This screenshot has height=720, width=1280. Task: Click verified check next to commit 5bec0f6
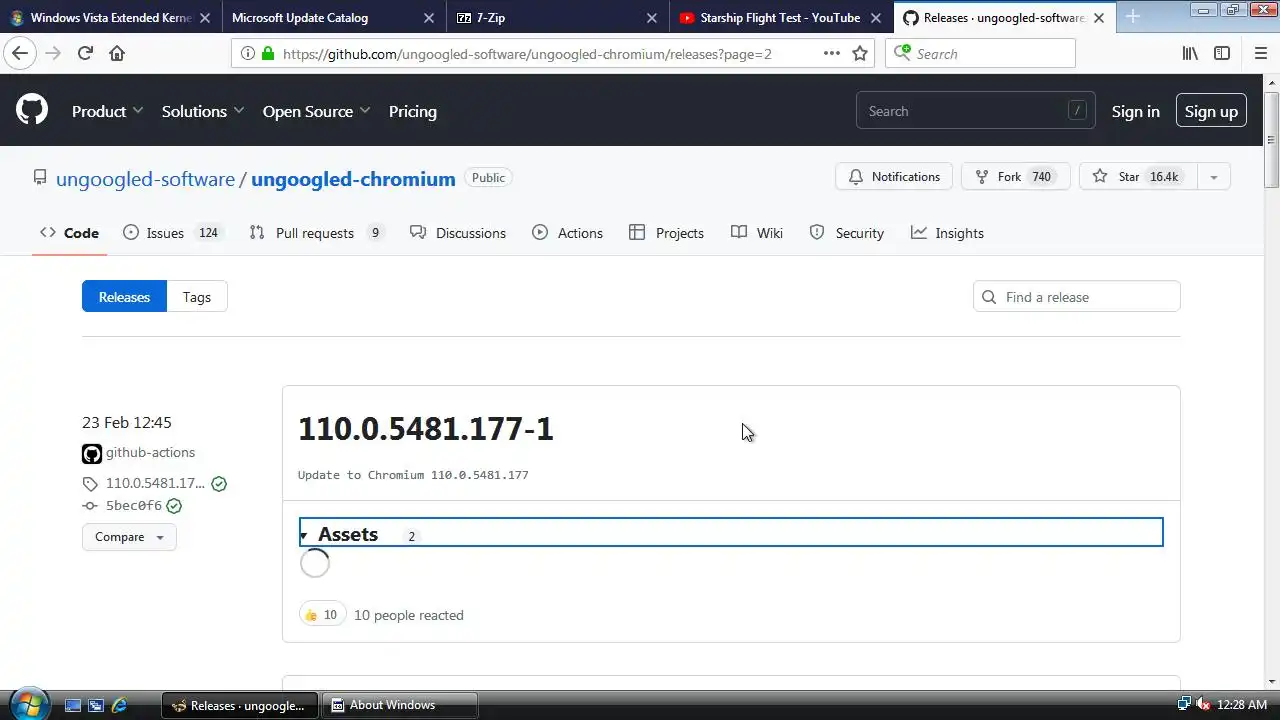(x=174, y=505)
